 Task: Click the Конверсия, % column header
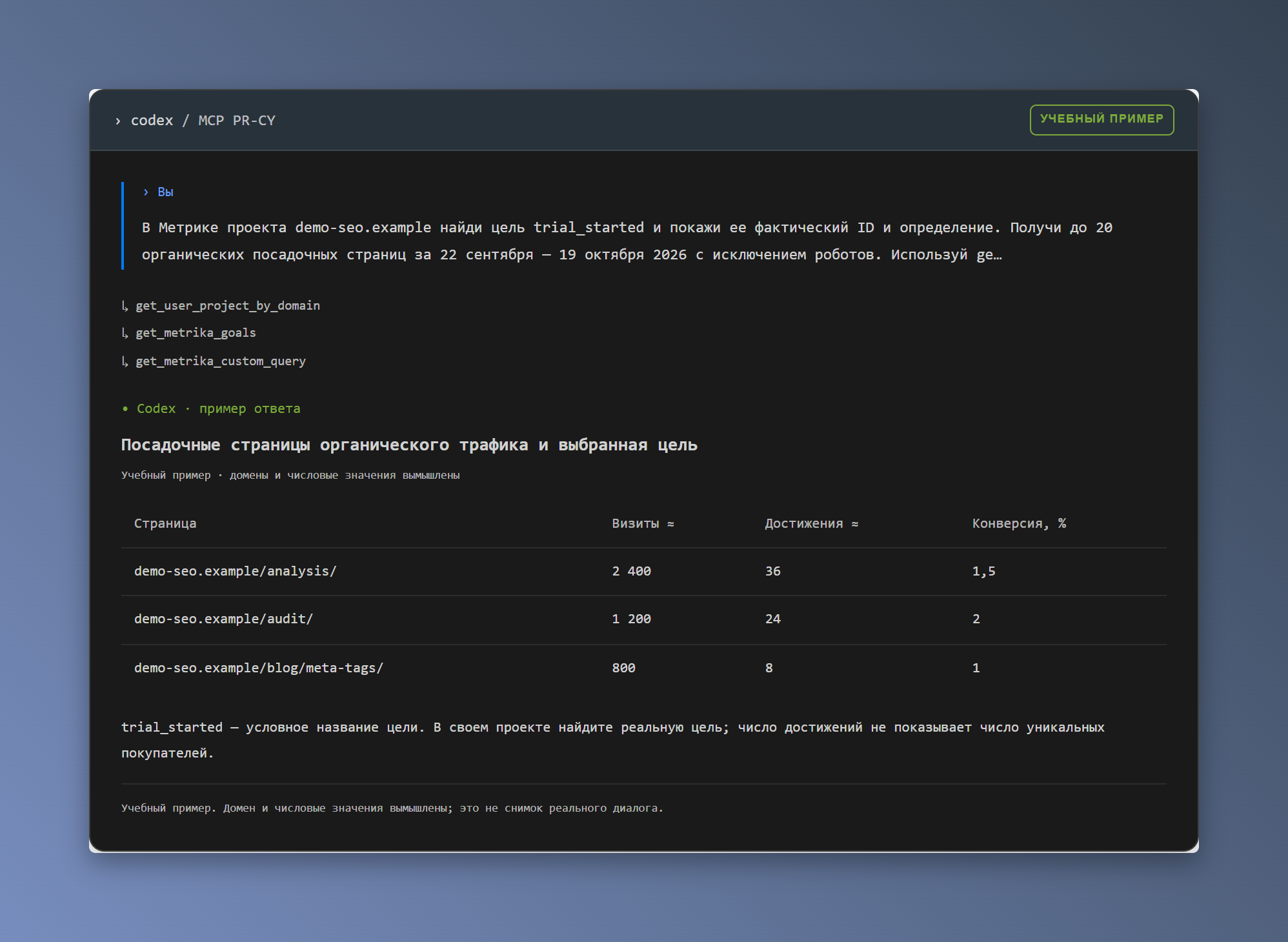[1020, 524]
